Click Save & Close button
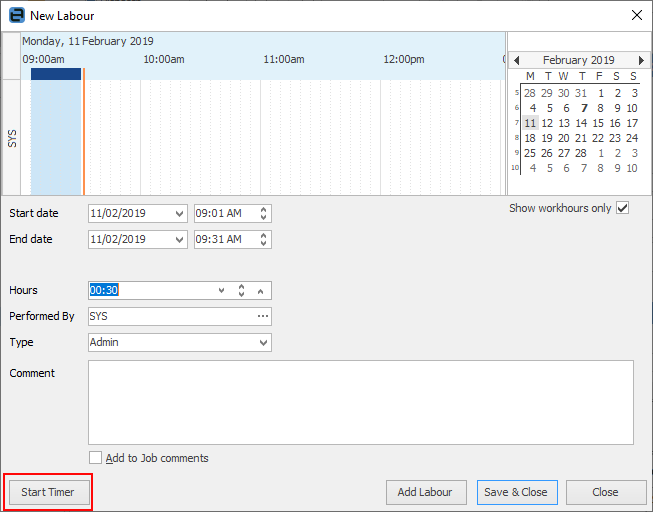653x512 pixels. click(517, 492)
